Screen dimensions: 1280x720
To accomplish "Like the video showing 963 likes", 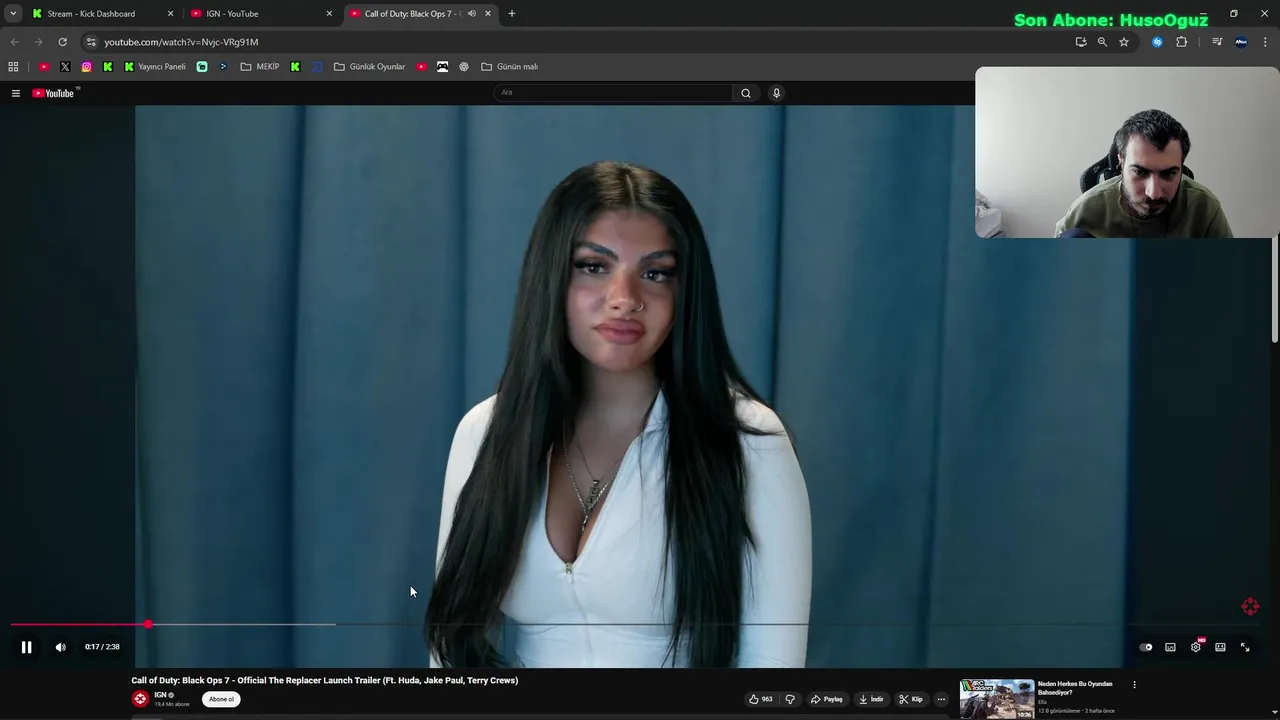I will pyautogui.click(x=761, y=699).
